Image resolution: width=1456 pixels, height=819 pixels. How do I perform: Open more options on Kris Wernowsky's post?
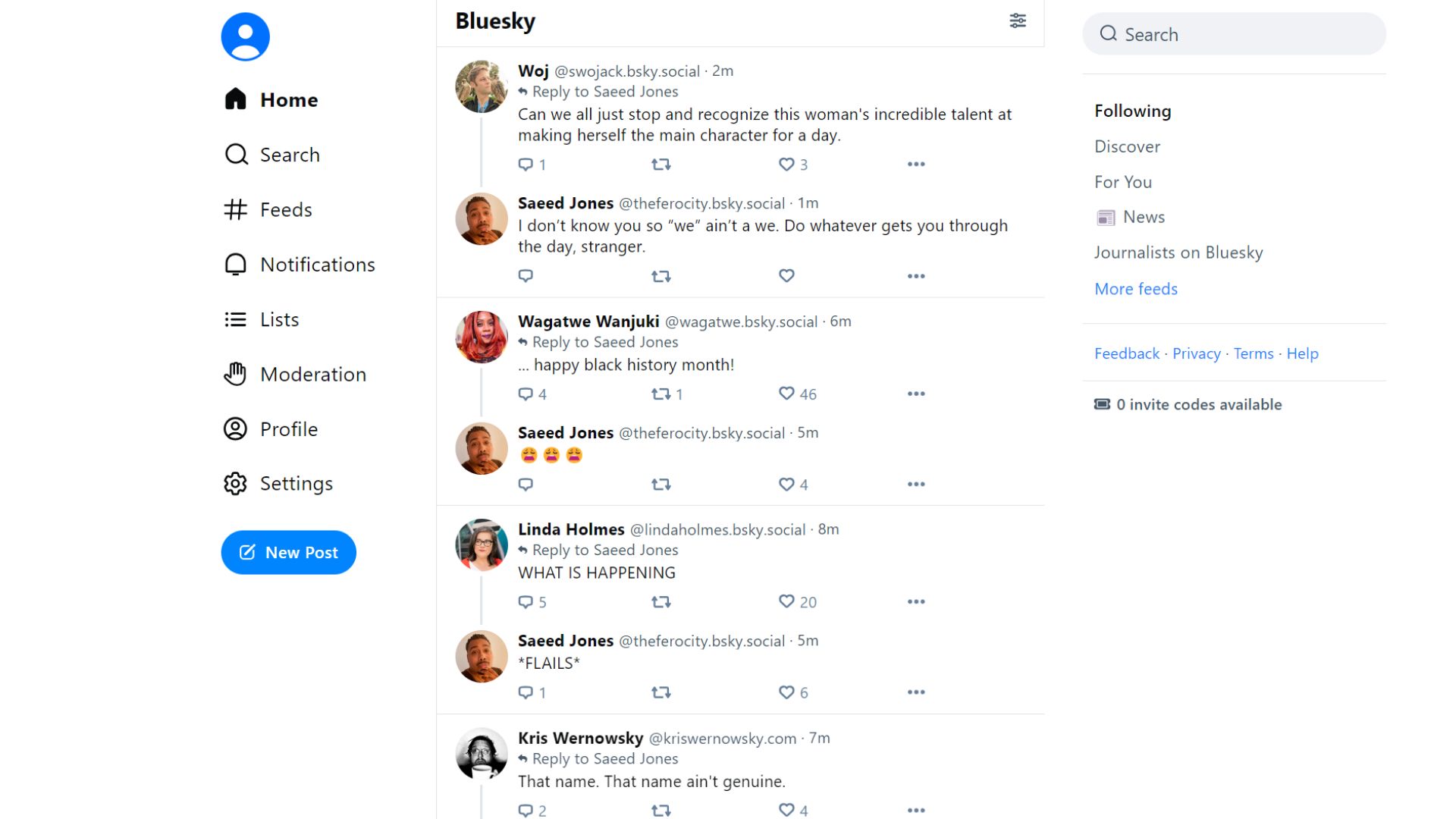pos(915,810)
